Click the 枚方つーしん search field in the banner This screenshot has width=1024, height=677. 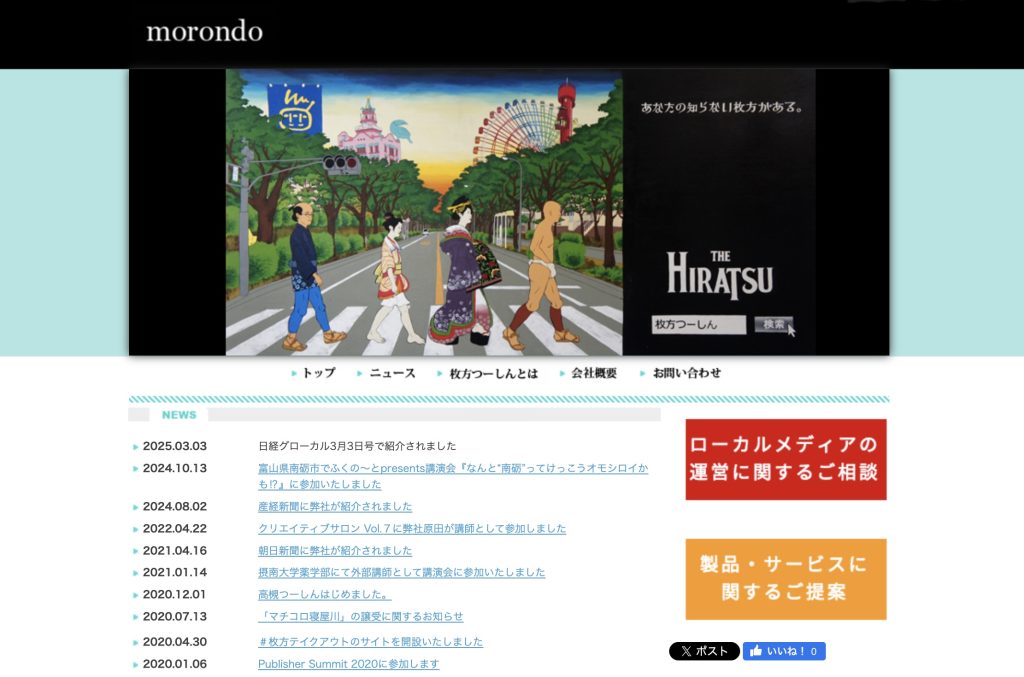pyautogui.click(x=699, y=325)
